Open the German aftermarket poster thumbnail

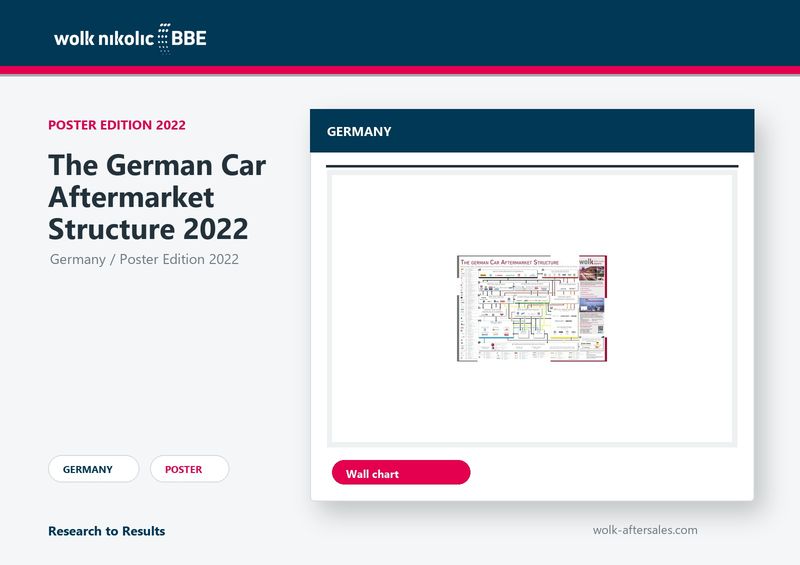[x=532, y=308]
